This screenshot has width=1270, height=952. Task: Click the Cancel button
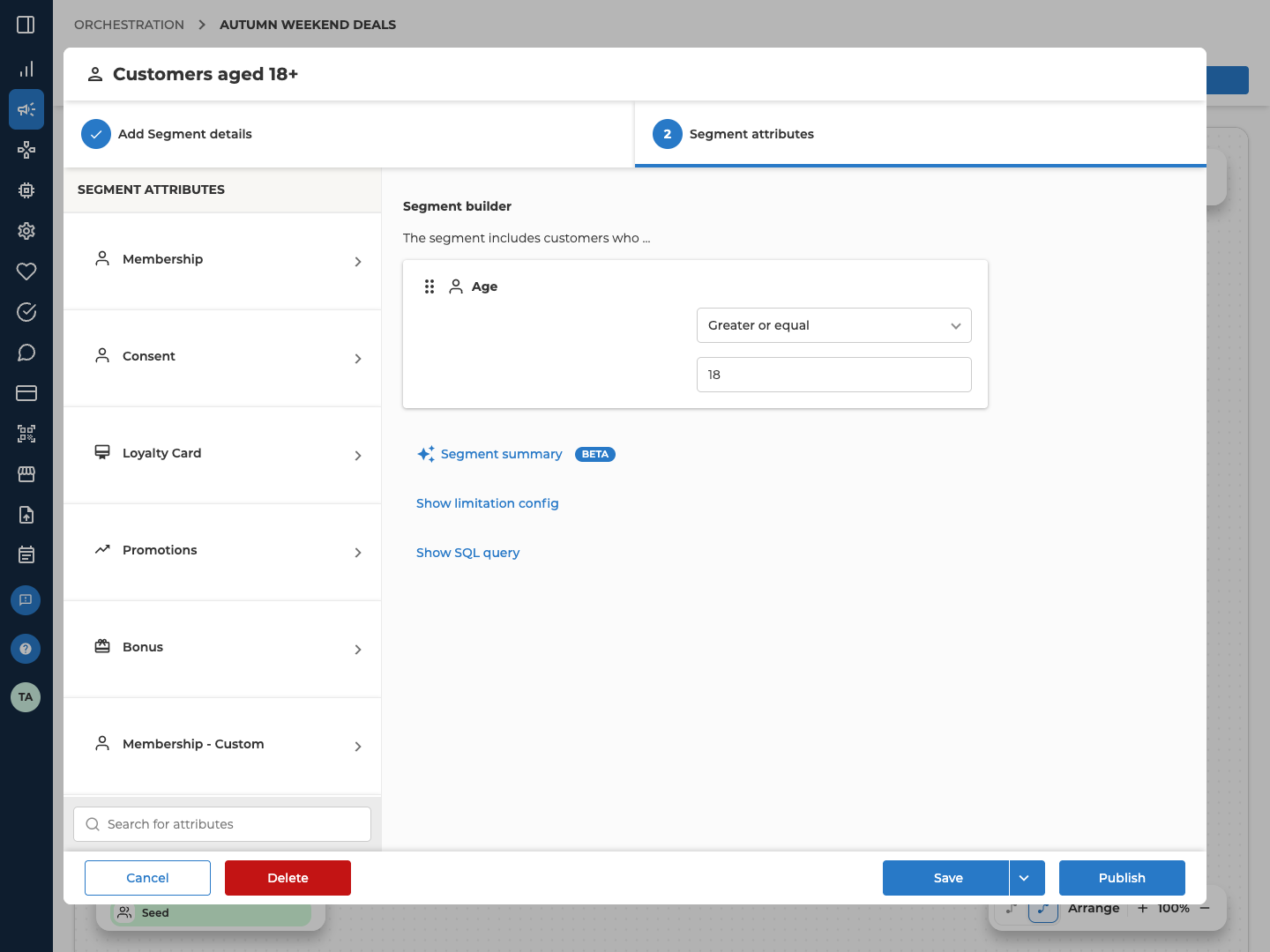pyautogui.click(x=147, y=878)
